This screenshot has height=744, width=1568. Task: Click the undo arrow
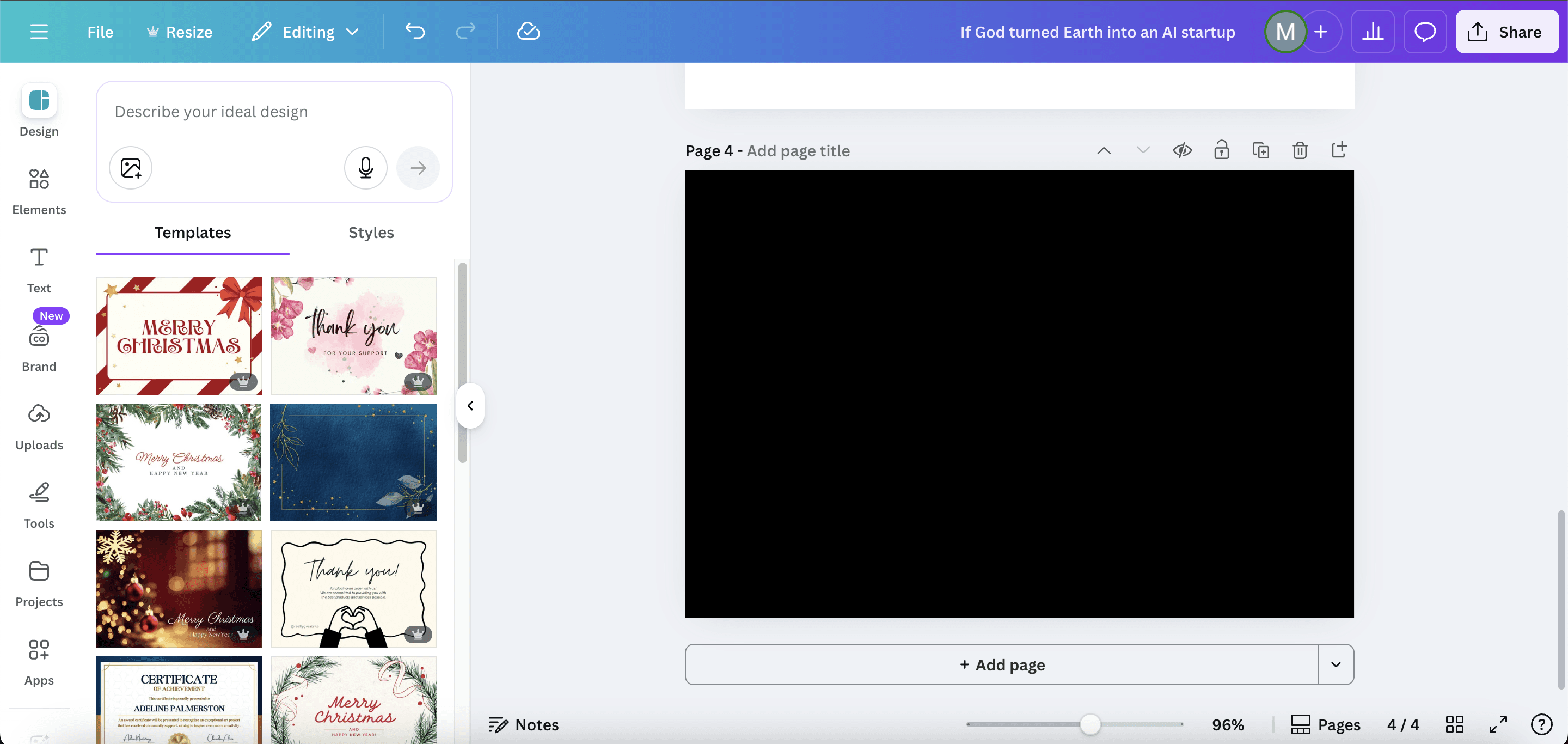[x=415, y=32]
